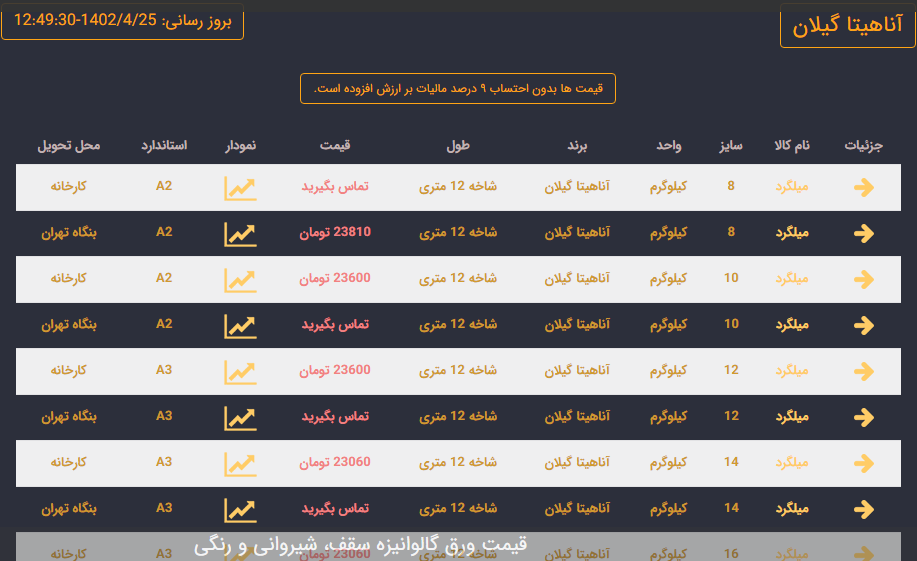The width and height of the screenshot is (917, 561).
Task: Open chart for size 14 بنگاه تهران row
Action: 240,509
